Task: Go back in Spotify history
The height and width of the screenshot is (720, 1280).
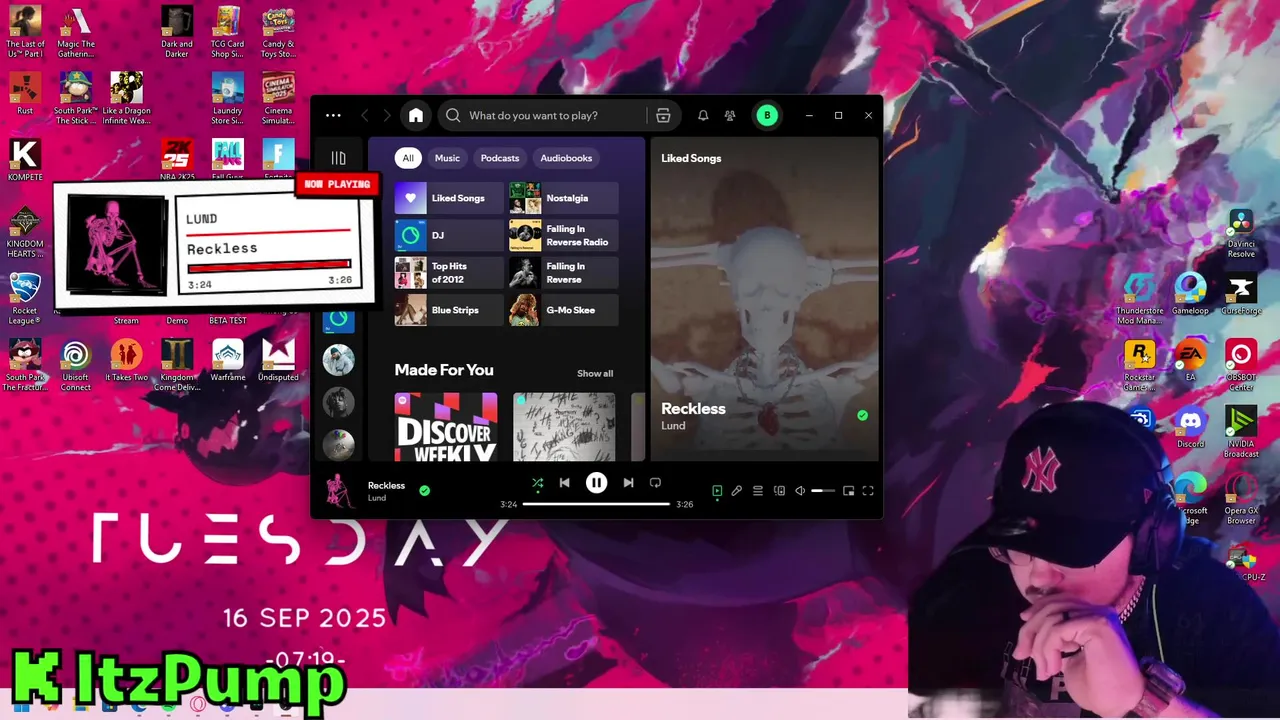Action: pyautogui.click(x=365, y=115)
